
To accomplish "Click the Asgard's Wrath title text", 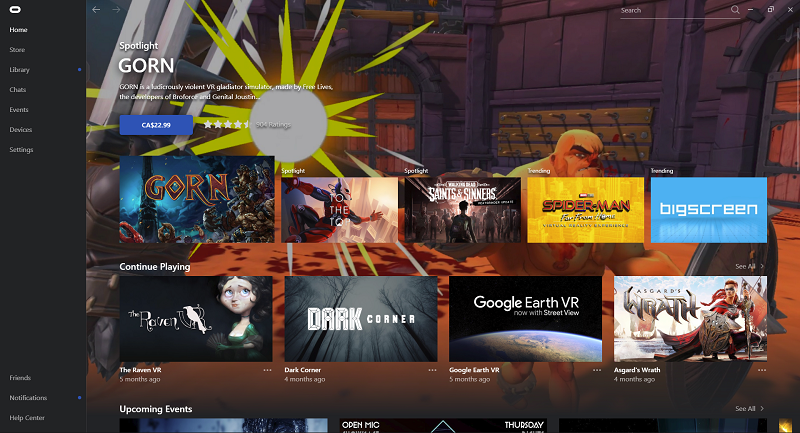I will click(637, 370).
